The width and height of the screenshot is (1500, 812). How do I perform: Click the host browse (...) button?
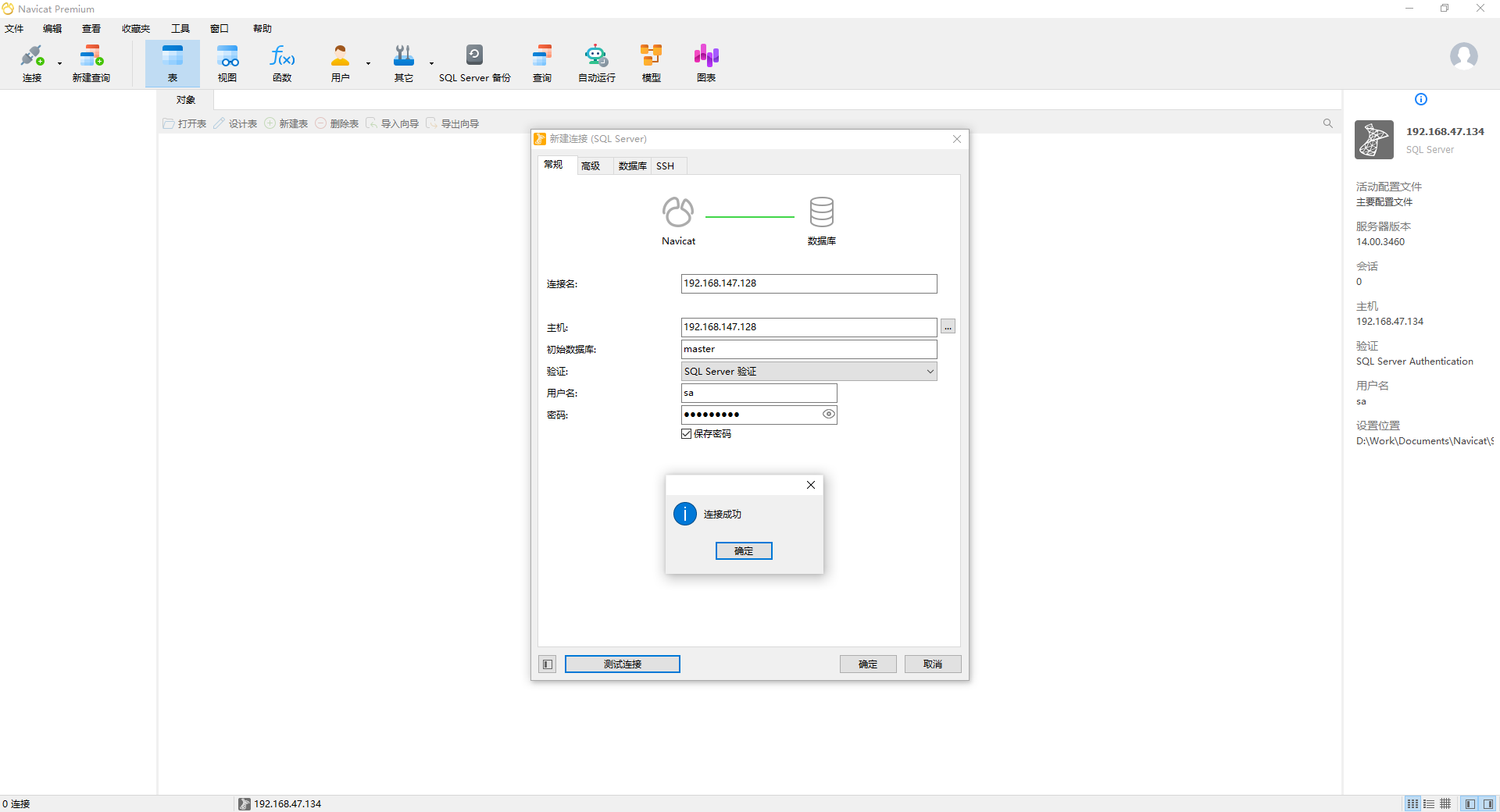tap(948, 327)
